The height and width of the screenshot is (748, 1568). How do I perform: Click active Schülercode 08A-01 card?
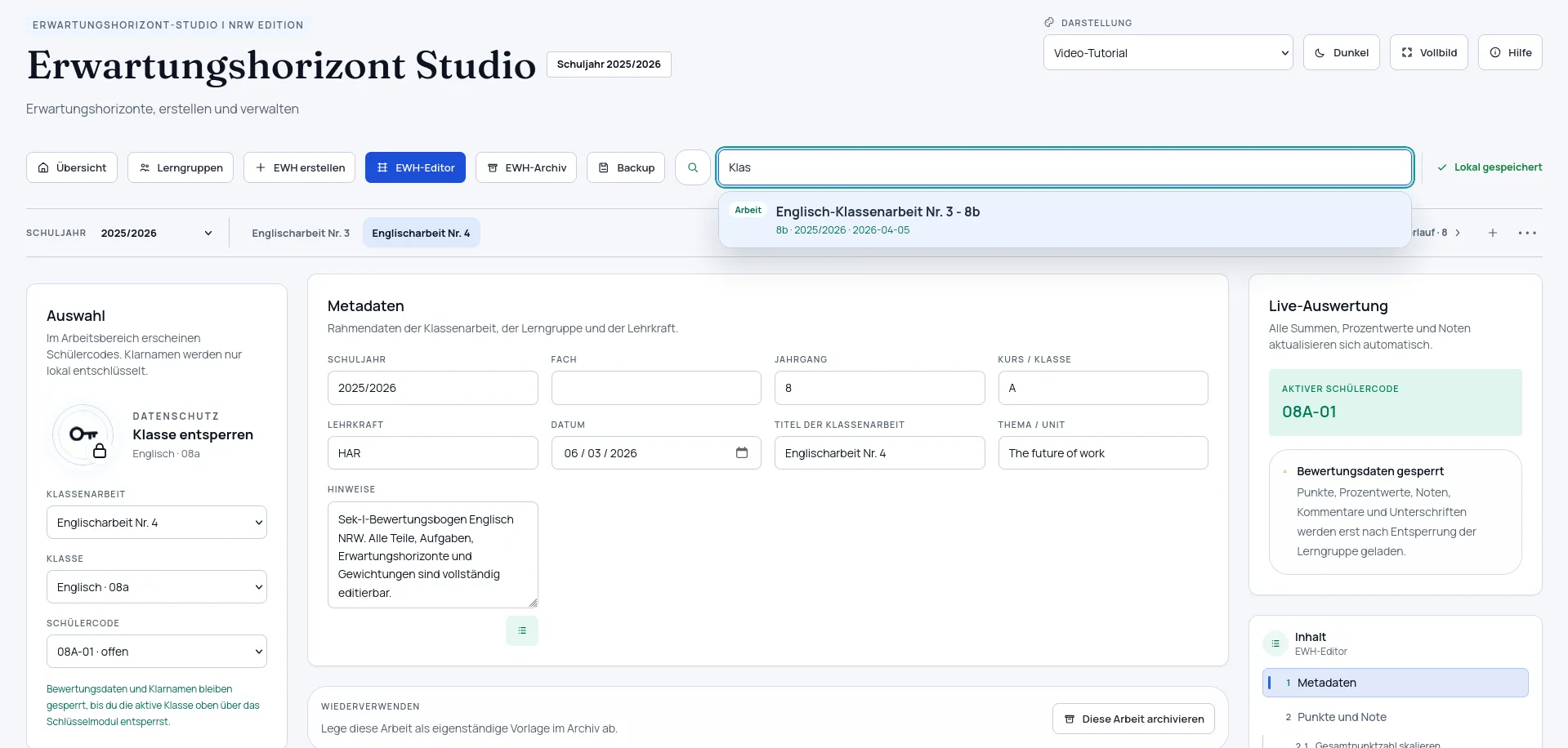click(x=1395, y=403)
